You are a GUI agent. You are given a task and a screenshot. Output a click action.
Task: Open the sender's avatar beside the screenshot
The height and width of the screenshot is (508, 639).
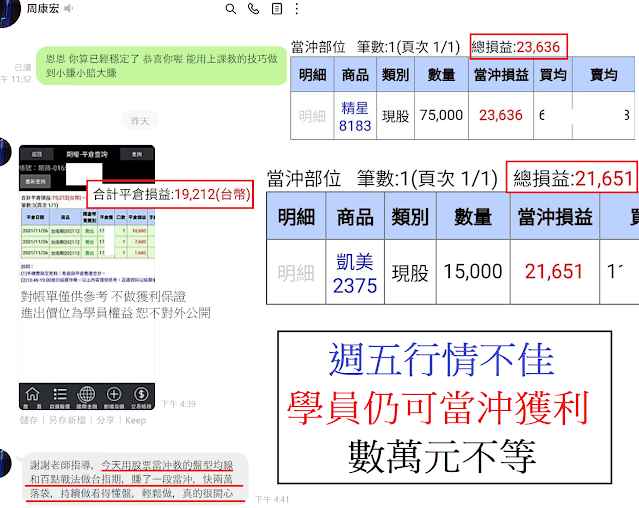[5, 152]
